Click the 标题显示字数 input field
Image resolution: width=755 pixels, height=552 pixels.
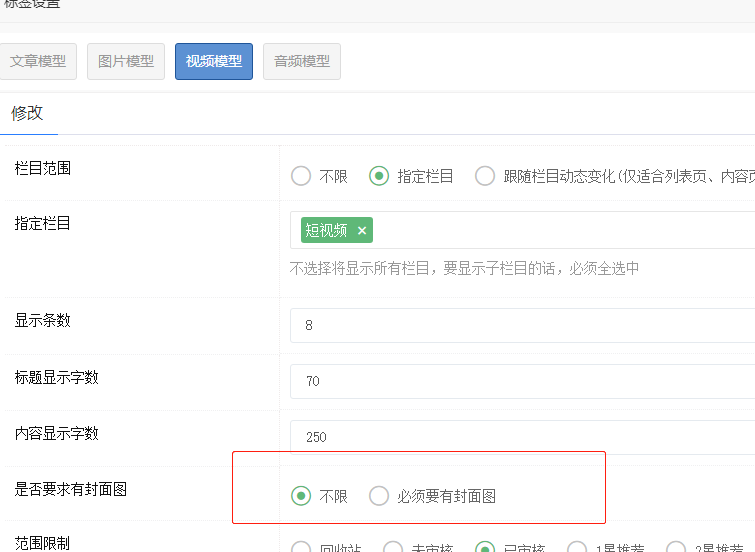coord(520,381)
